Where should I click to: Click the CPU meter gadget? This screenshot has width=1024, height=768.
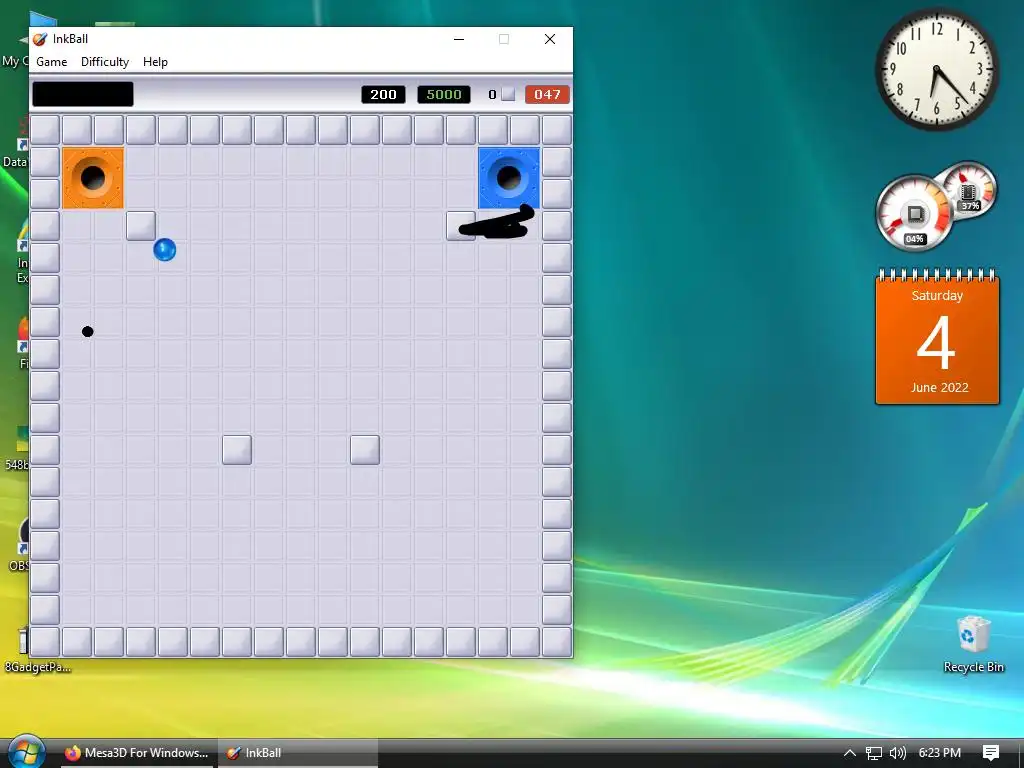(914, 213)
